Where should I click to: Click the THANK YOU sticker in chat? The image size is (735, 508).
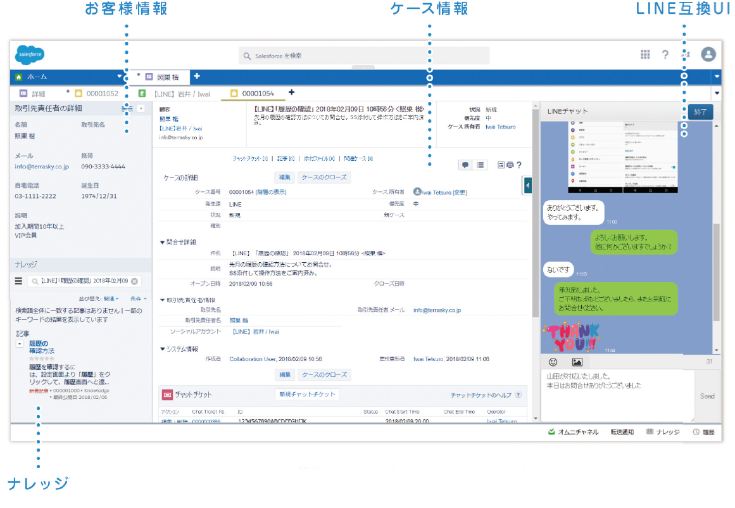(x=571, y=337)
